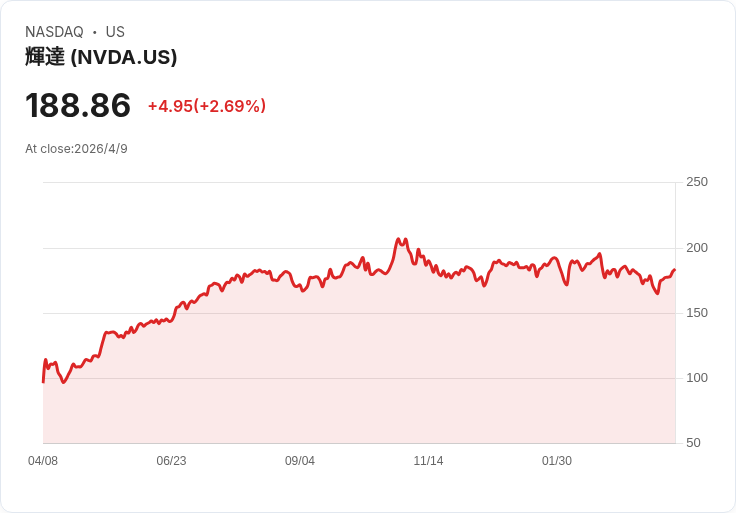Click the 01/30 date axis label
This screenshot has height=513, width=736.
point(557,461)
